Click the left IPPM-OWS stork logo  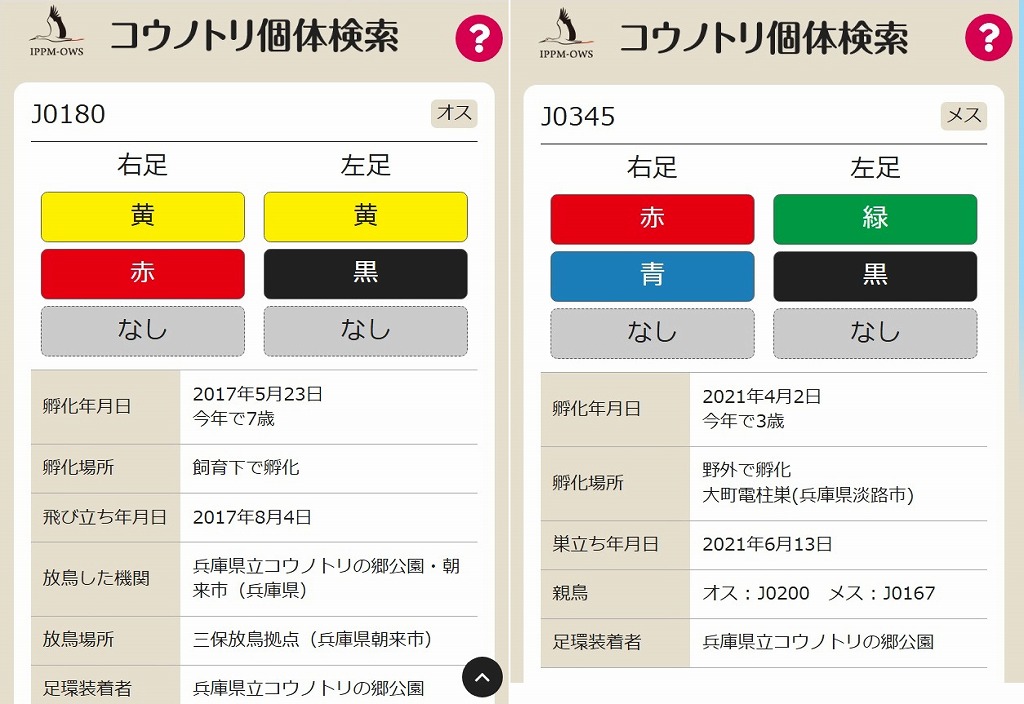pos(57,31)
